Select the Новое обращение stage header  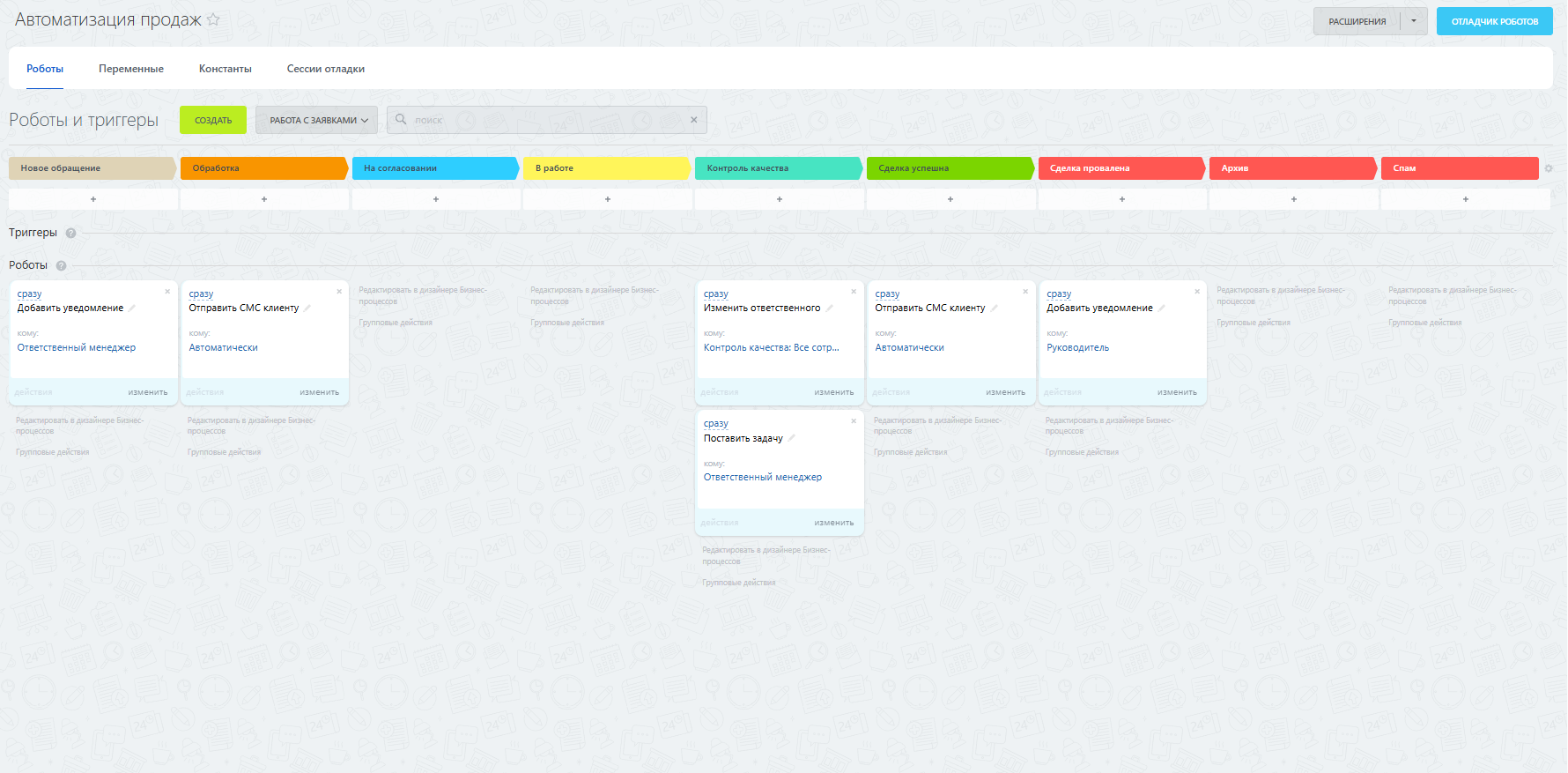coord(92,168)
